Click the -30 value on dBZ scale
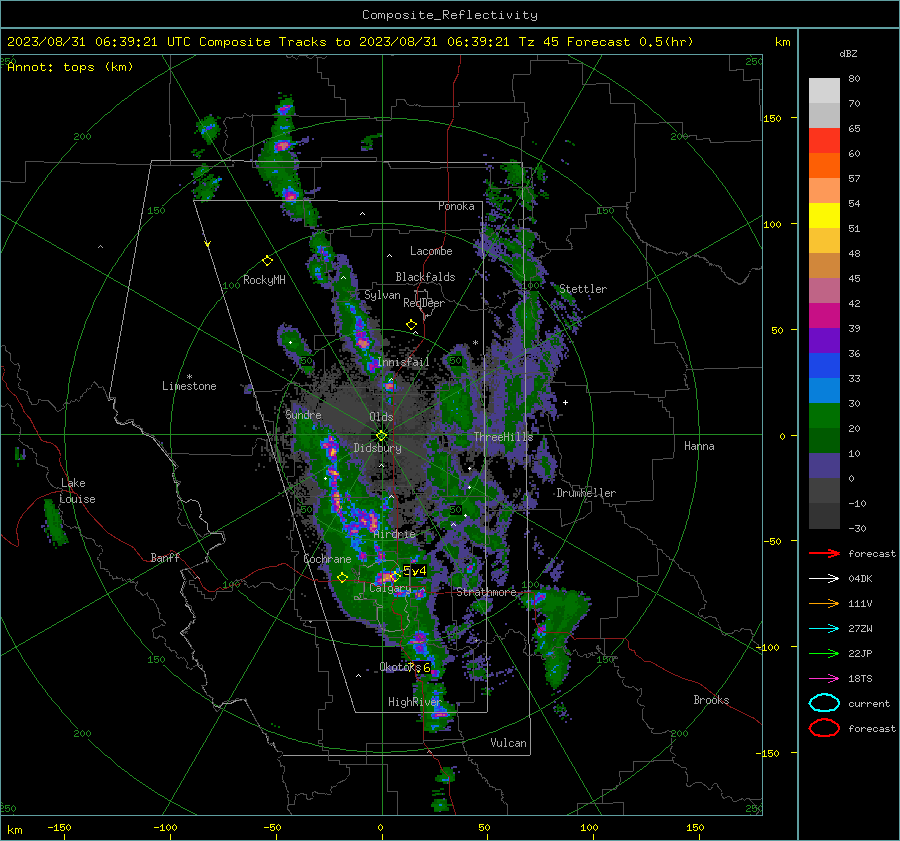 [x=857, y=528]
